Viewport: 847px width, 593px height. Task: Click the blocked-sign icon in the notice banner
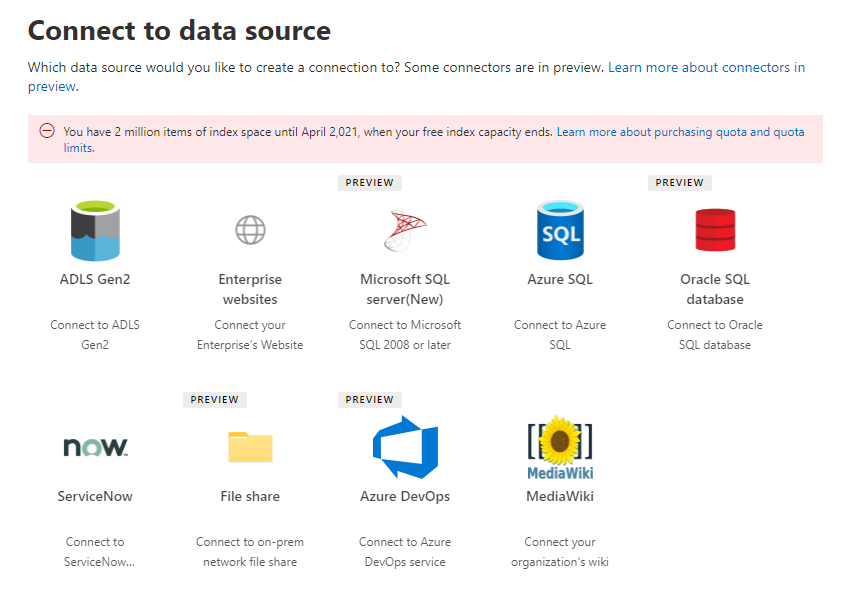(x=47, y=131)
